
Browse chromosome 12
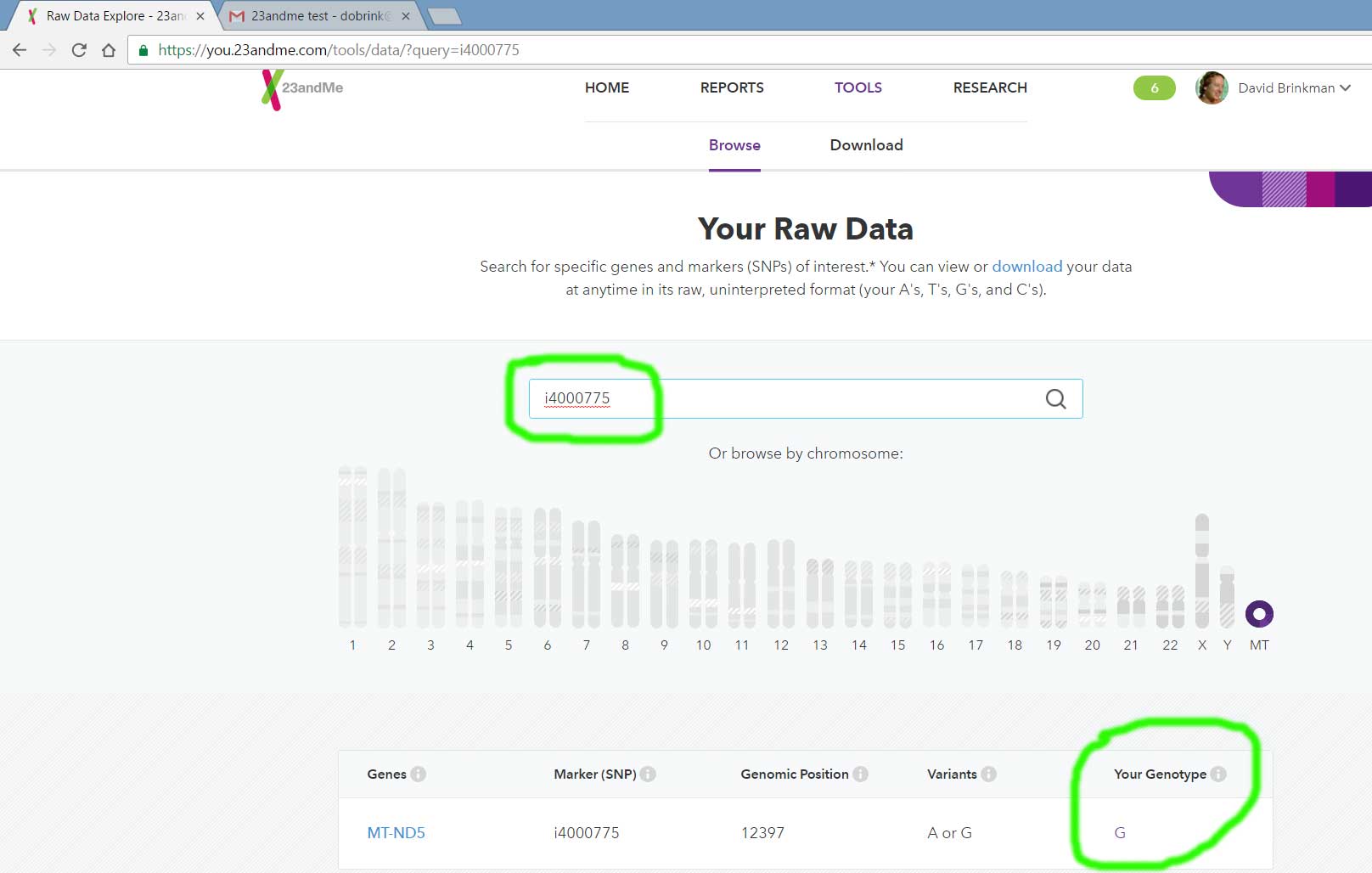pyautogui.click(x=781, y=583)
